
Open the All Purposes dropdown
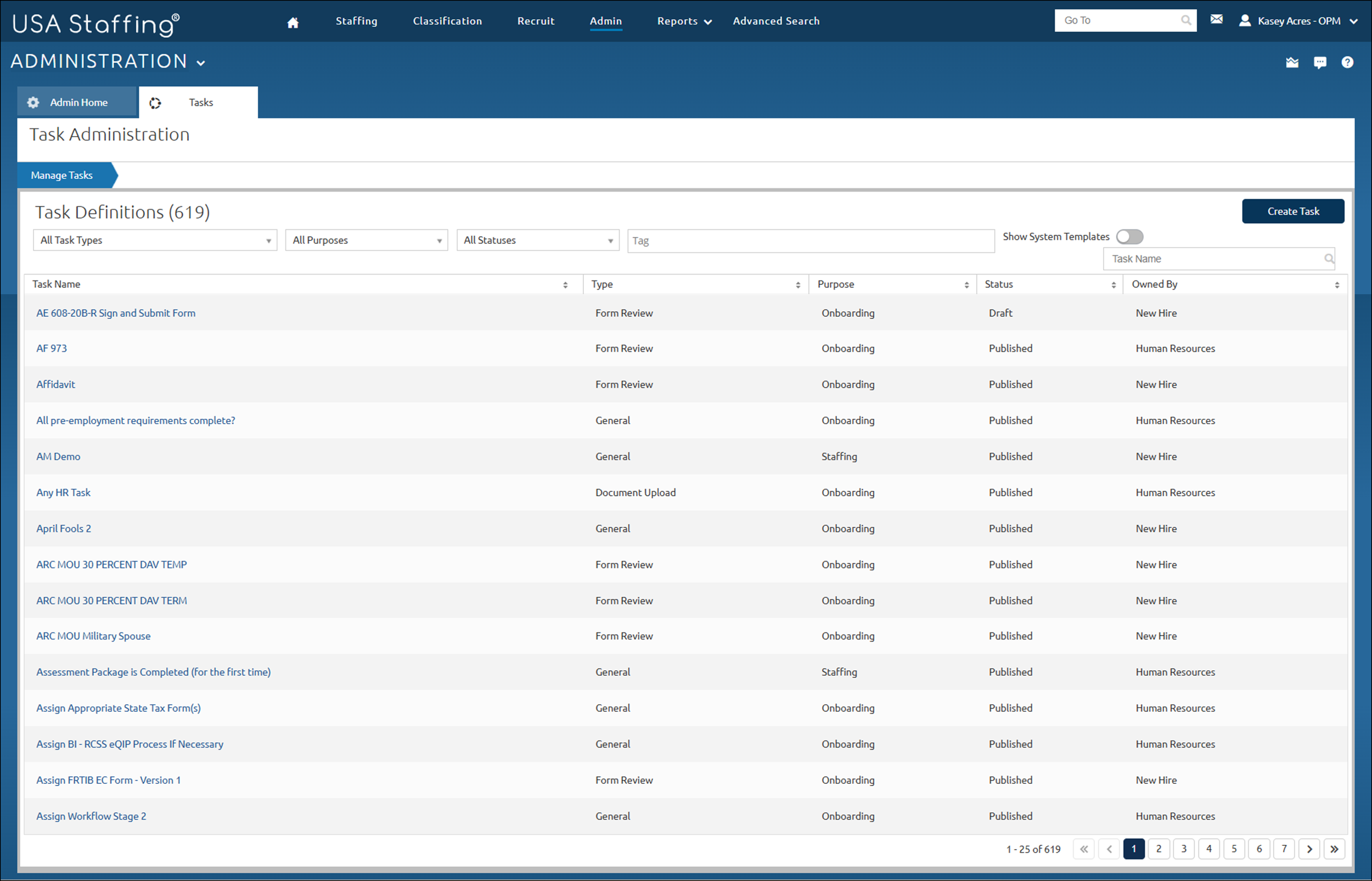(367, 240)
